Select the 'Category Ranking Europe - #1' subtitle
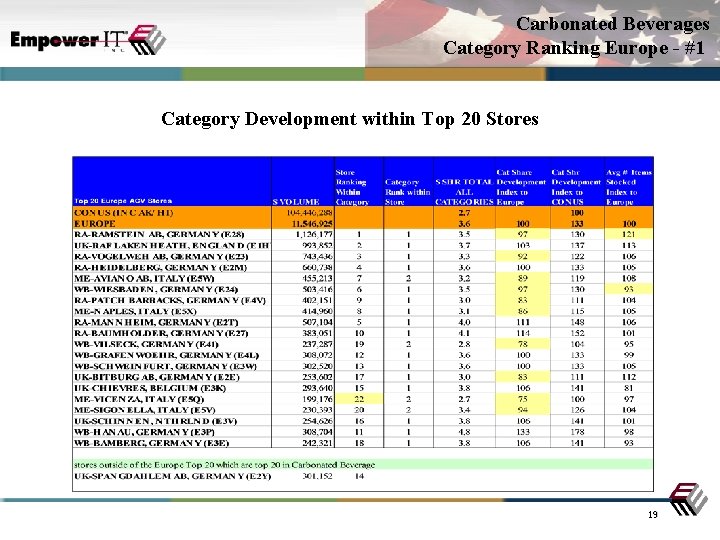Image resolution: width=720 pixels, height=540 pixels. (574, 48)
